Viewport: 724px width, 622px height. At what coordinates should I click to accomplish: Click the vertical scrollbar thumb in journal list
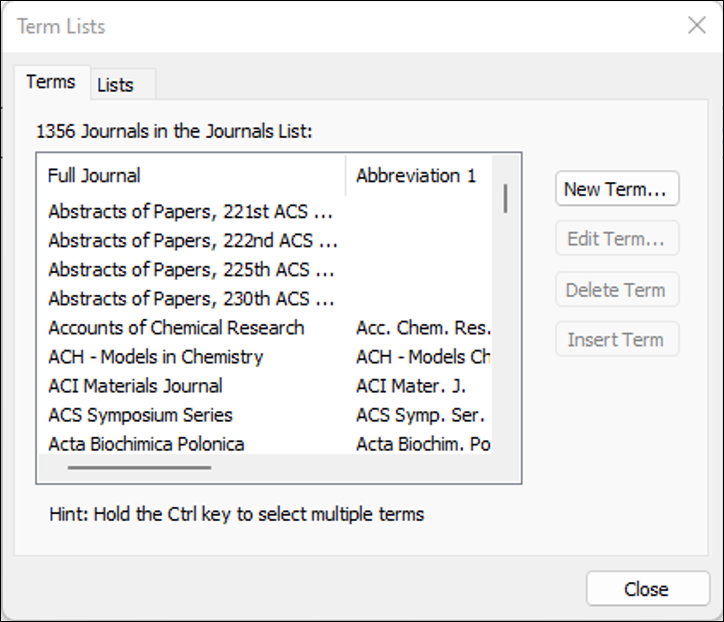point(505,197)
